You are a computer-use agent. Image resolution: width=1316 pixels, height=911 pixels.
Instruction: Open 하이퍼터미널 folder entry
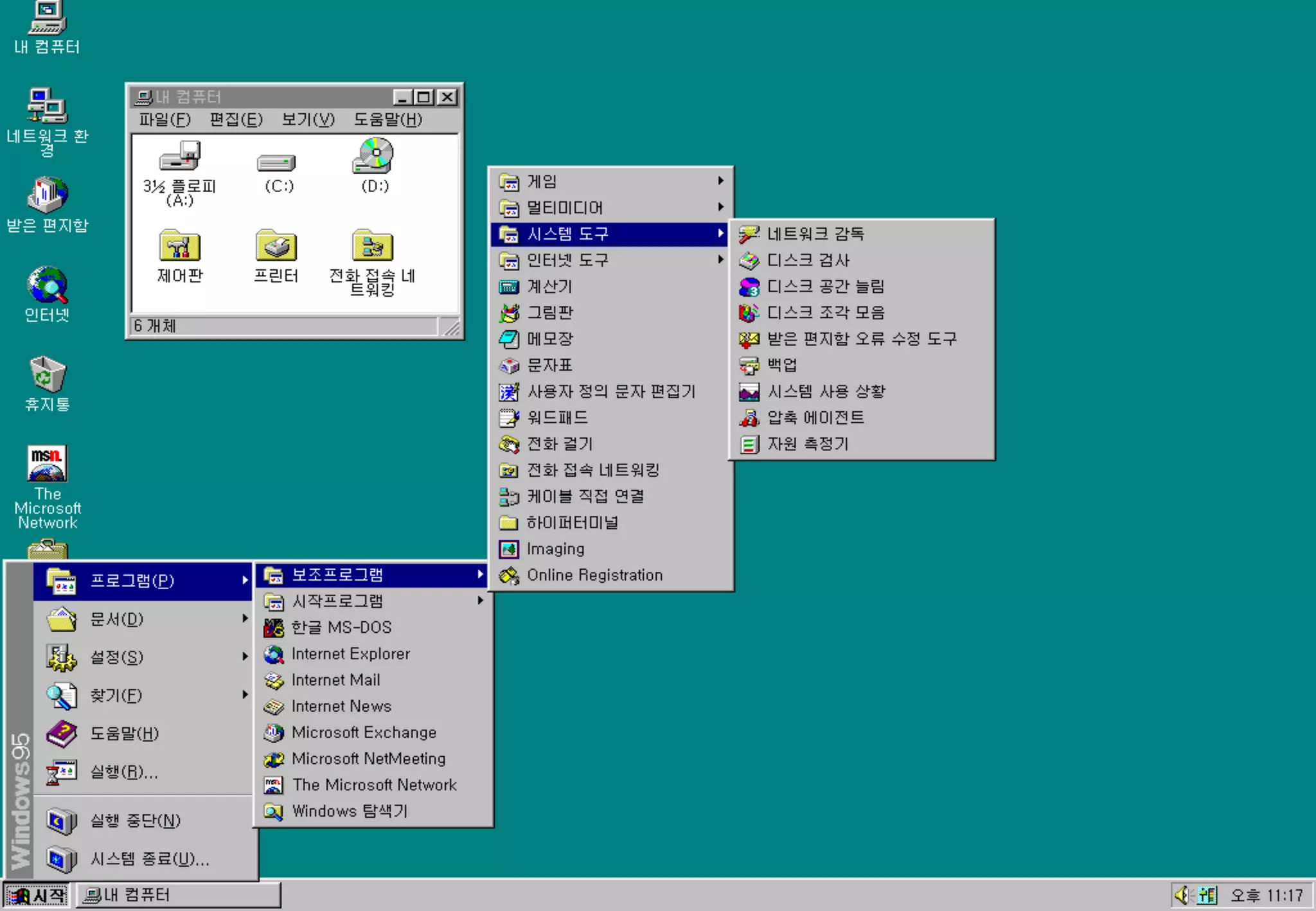(x=610, y=523)
